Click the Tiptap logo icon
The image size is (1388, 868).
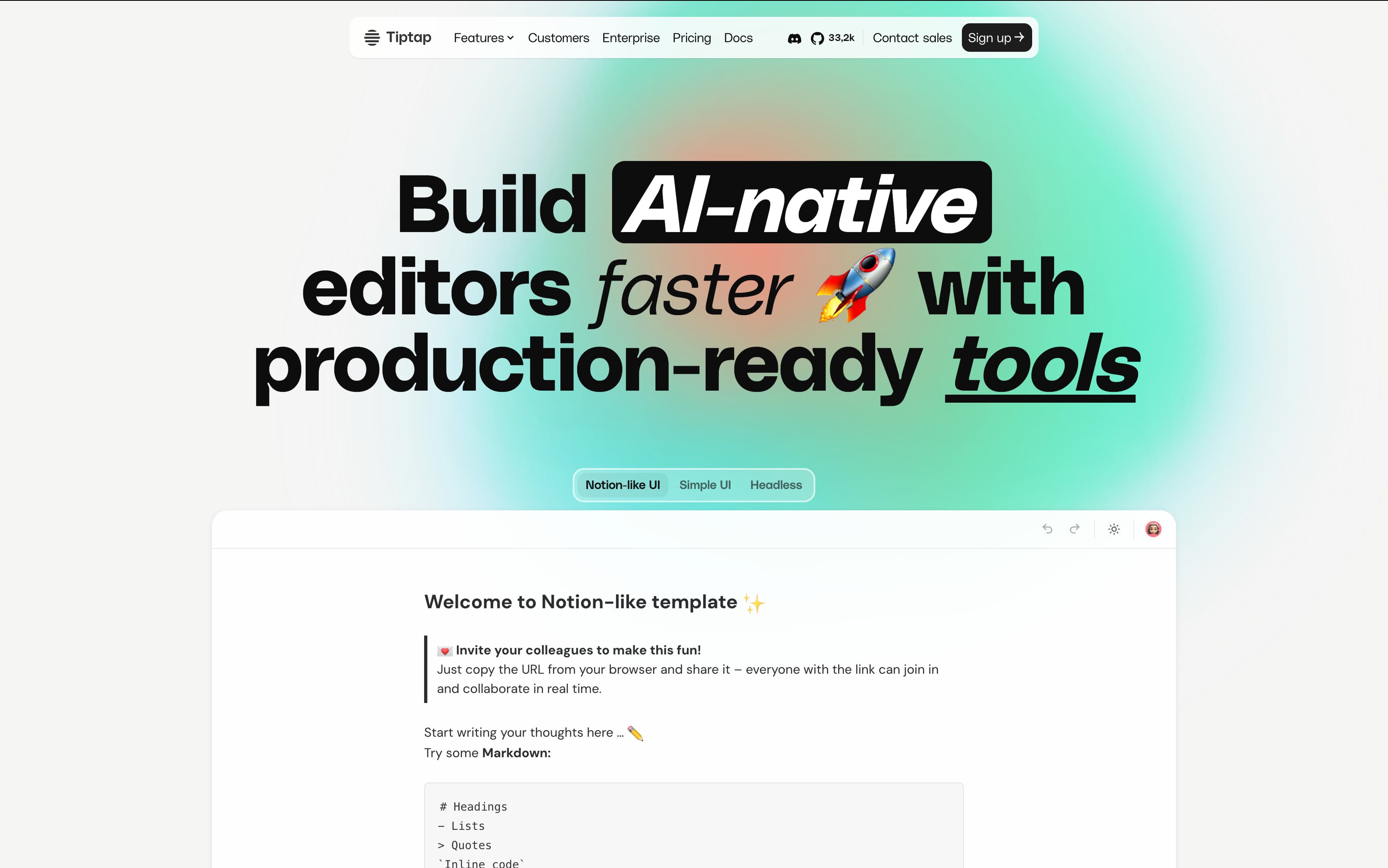[x=371, y=38]
